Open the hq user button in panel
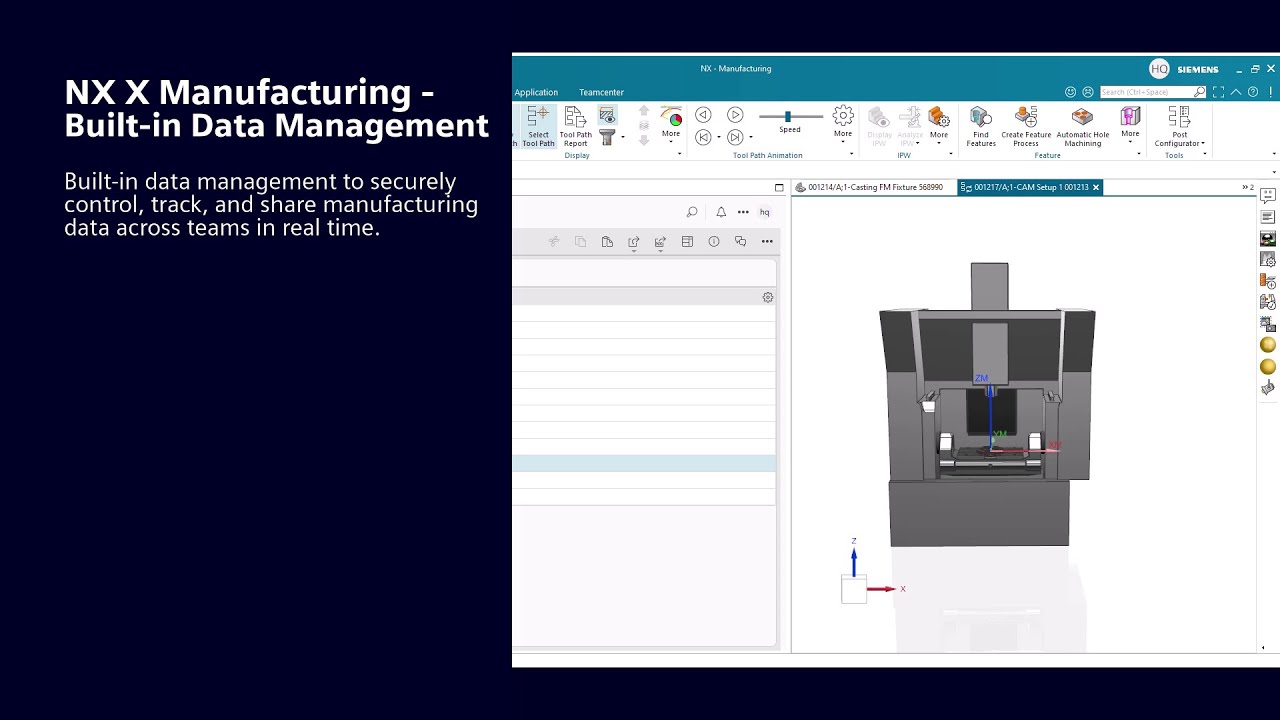1280x720 pixels. point(765,212)
